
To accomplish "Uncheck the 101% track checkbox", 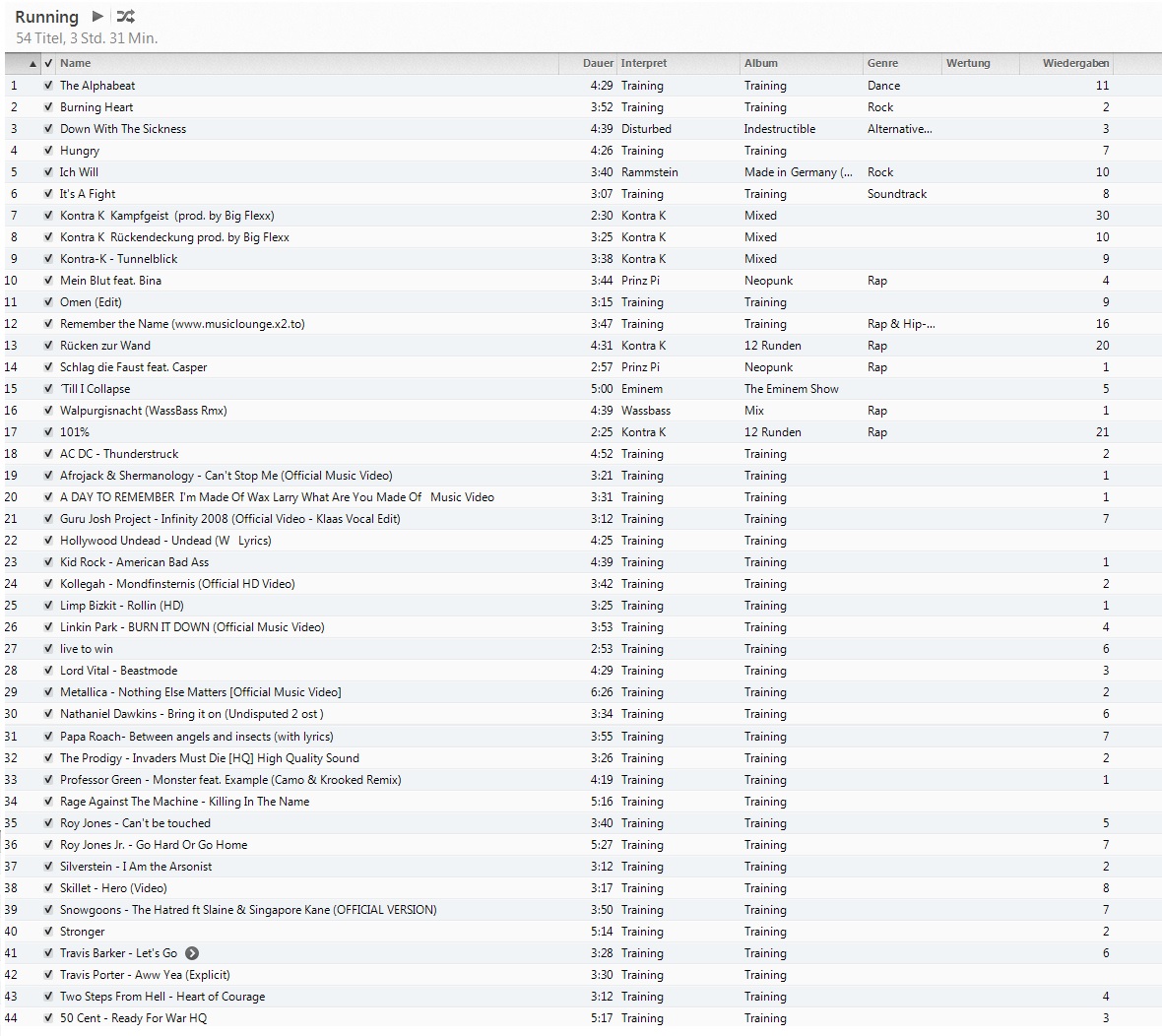I will click(48, 432).
